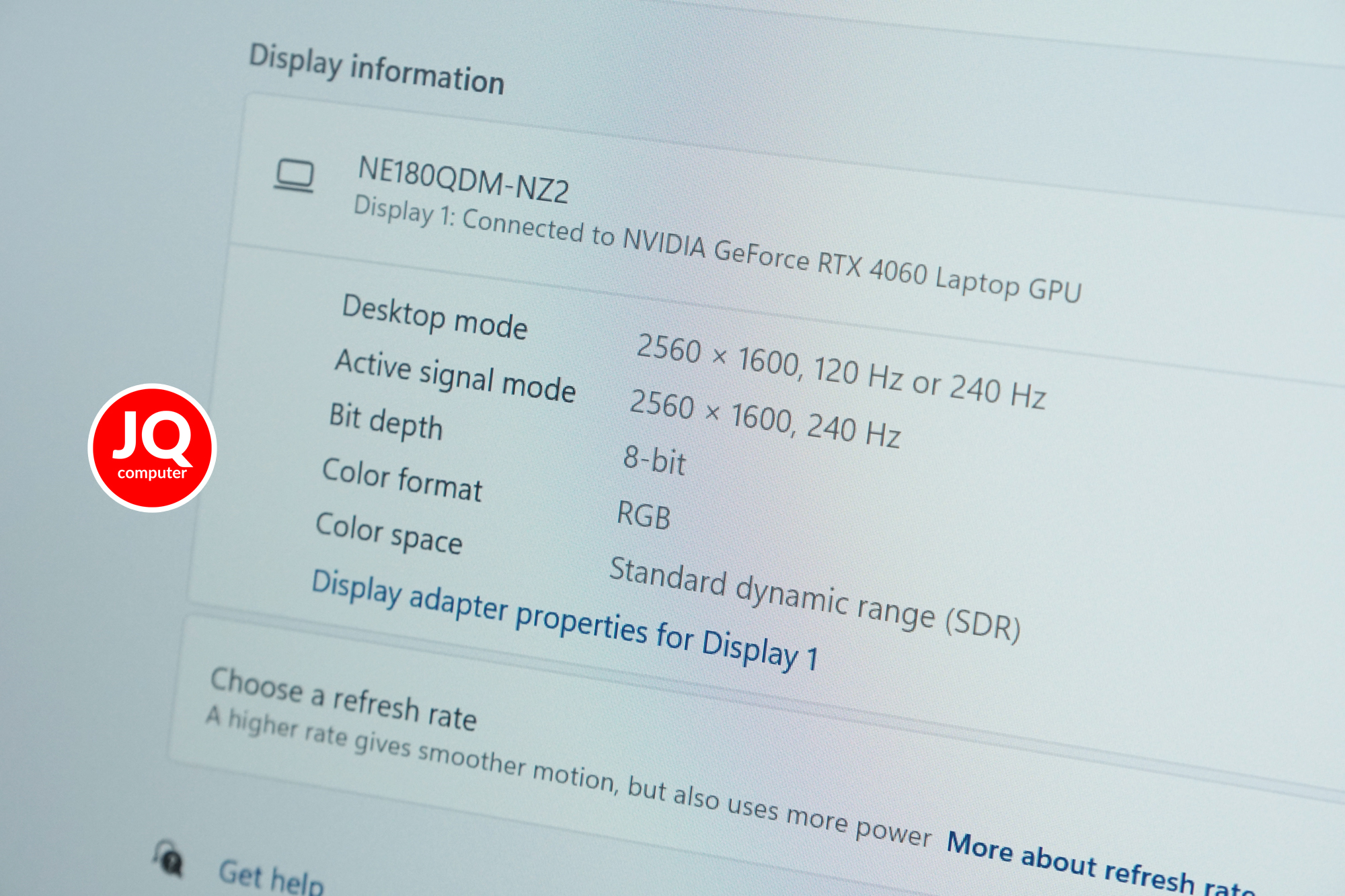1345x896 pixels.
Task: Click the RGB value
Action: point(644,516)
